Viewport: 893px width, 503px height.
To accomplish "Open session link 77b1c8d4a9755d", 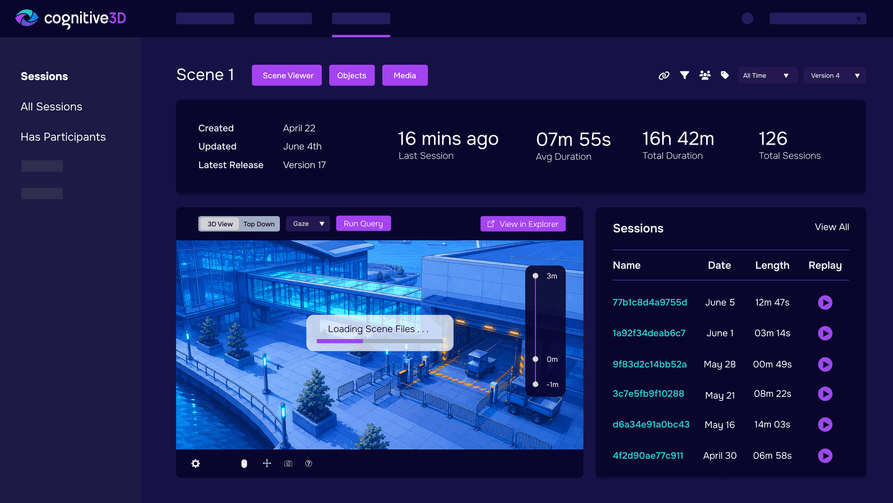I will point(650,302).
